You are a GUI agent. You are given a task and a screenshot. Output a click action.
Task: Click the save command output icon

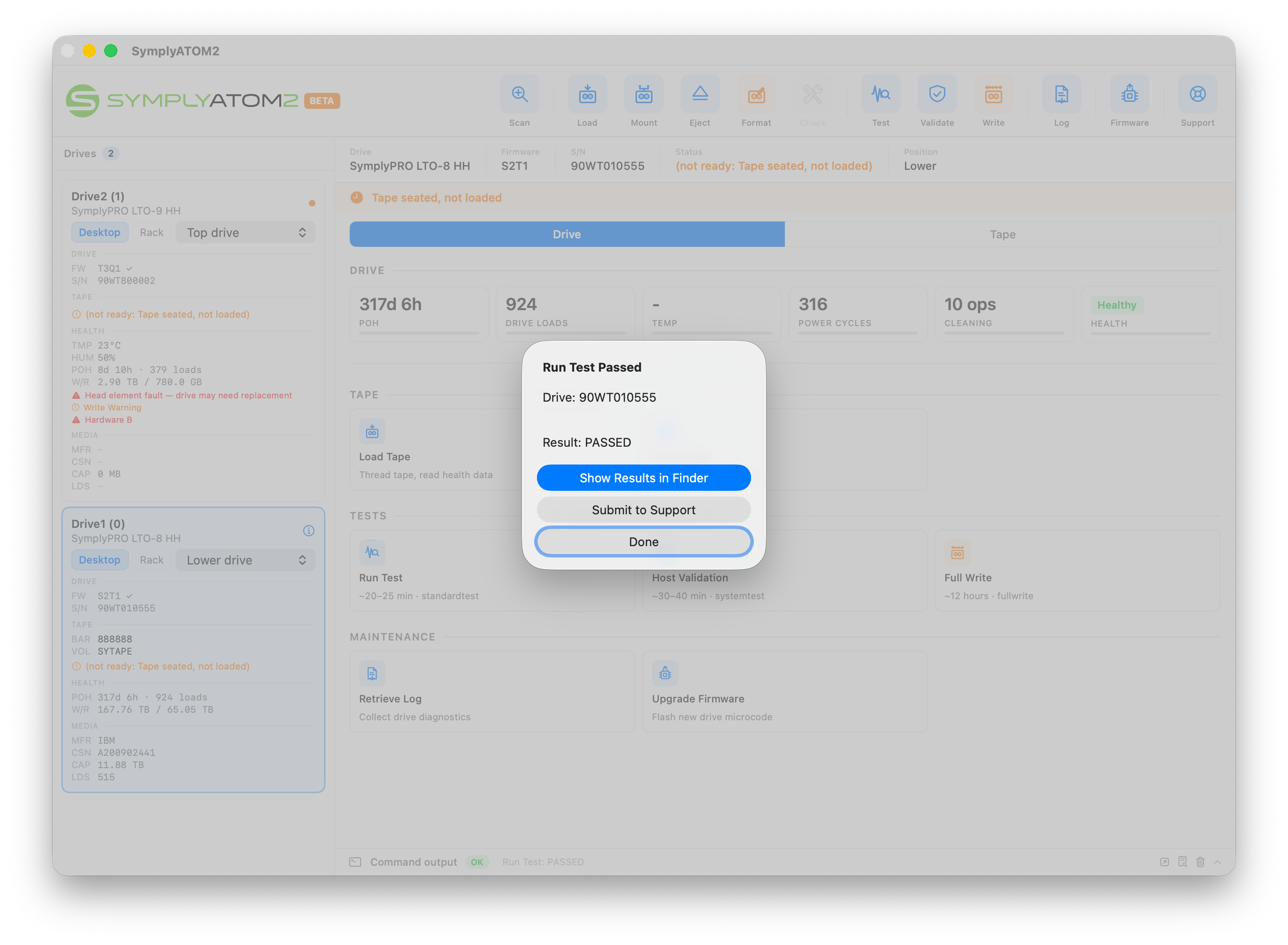pyautogui.click(x=1183, y=862)
